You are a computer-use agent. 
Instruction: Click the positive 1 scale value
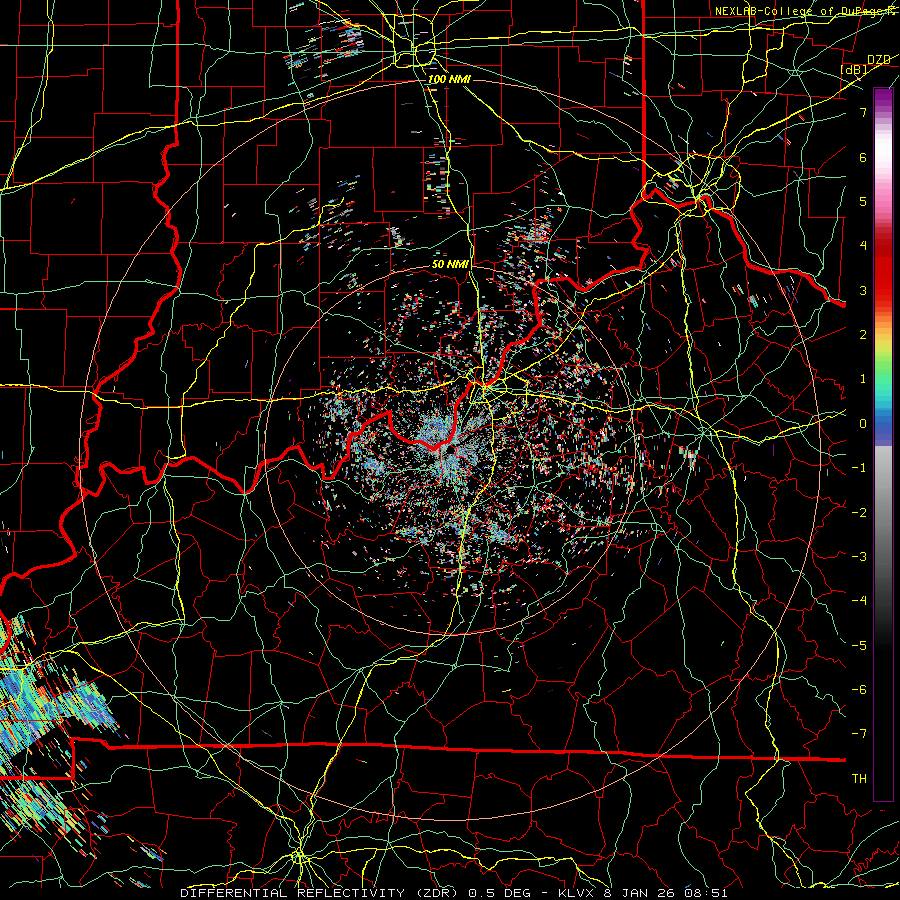[863, 379]
